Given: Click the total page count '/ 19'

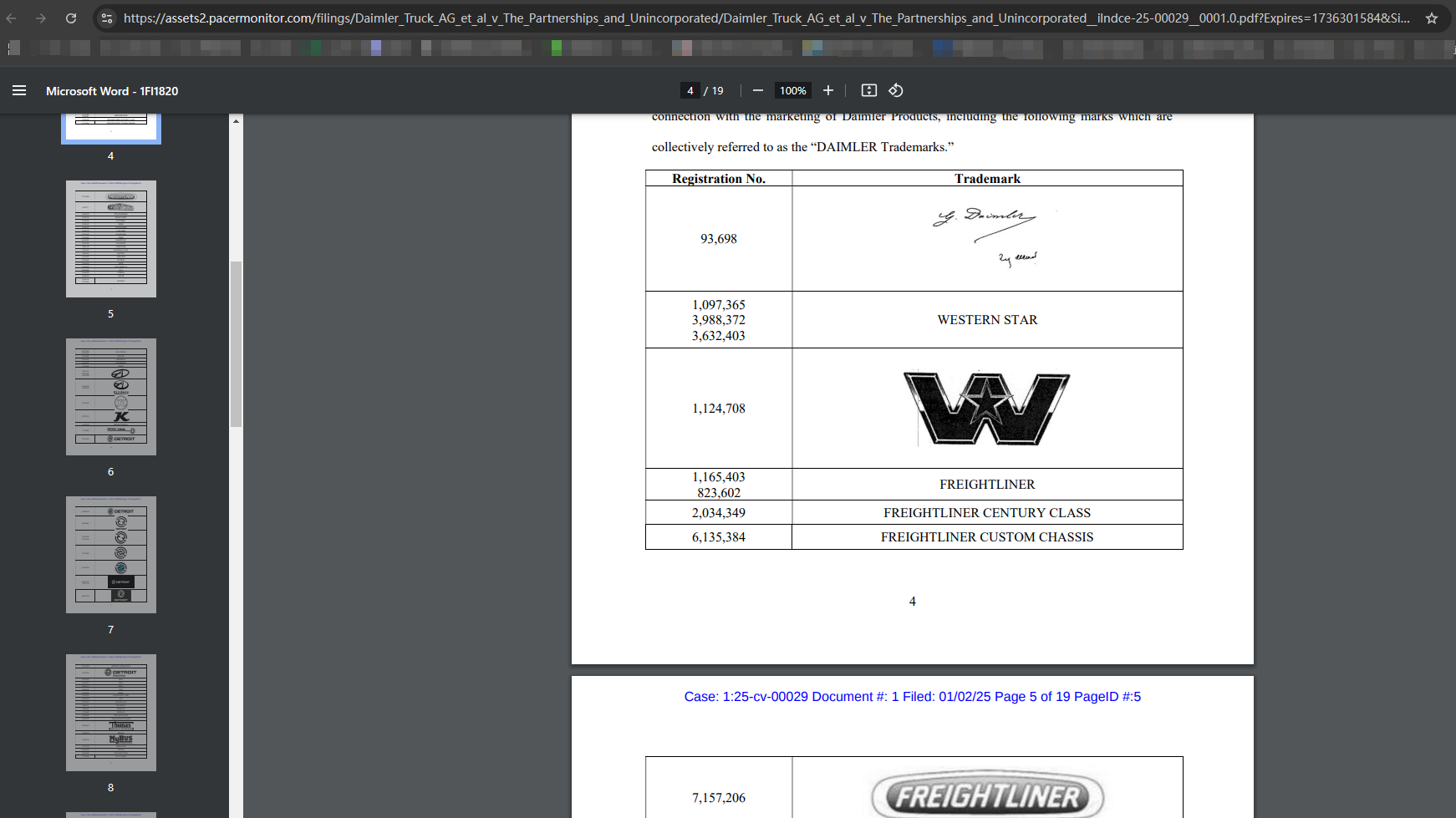Looking at the screenshot, I should tap(714, 90).
